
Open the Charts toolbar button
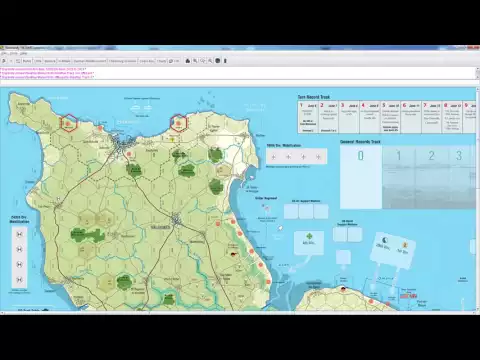coord(161,61)
